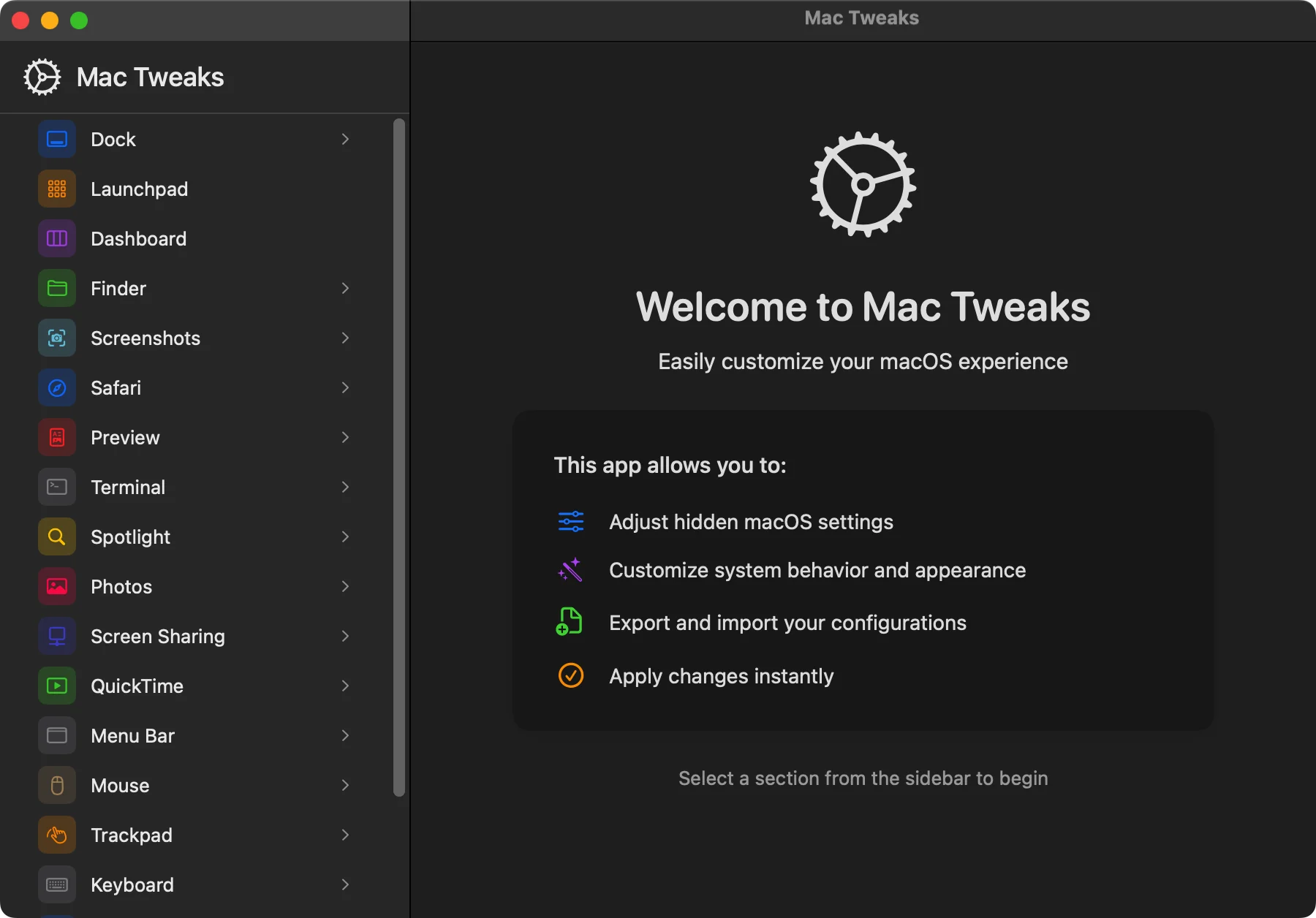The width and height of the screenshot is (1316, 918).
Task: Click the 'Apply changes instantly' text
Action: (x=722, y=676)
